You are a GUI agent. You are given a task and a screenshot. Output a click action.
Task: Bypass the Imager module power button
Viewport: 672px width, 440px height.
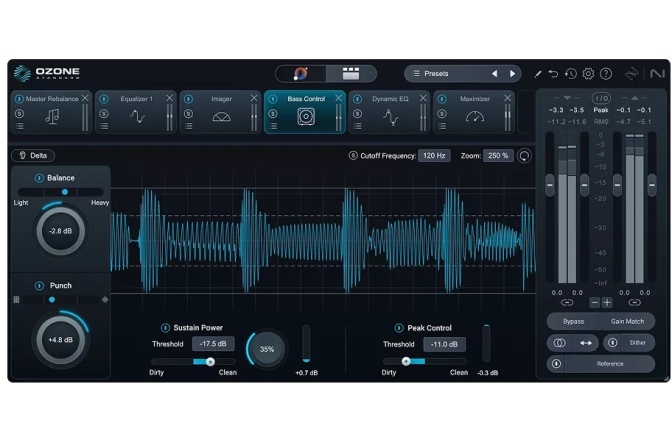(x=188, y=99)
